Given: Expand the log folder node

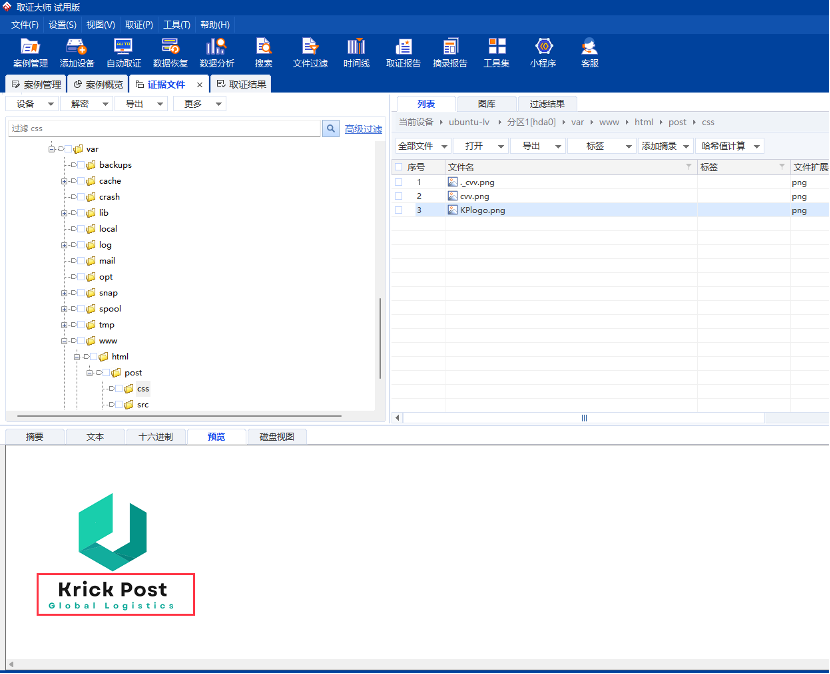Looking at the screenshot, I should (x=64, y=245).
